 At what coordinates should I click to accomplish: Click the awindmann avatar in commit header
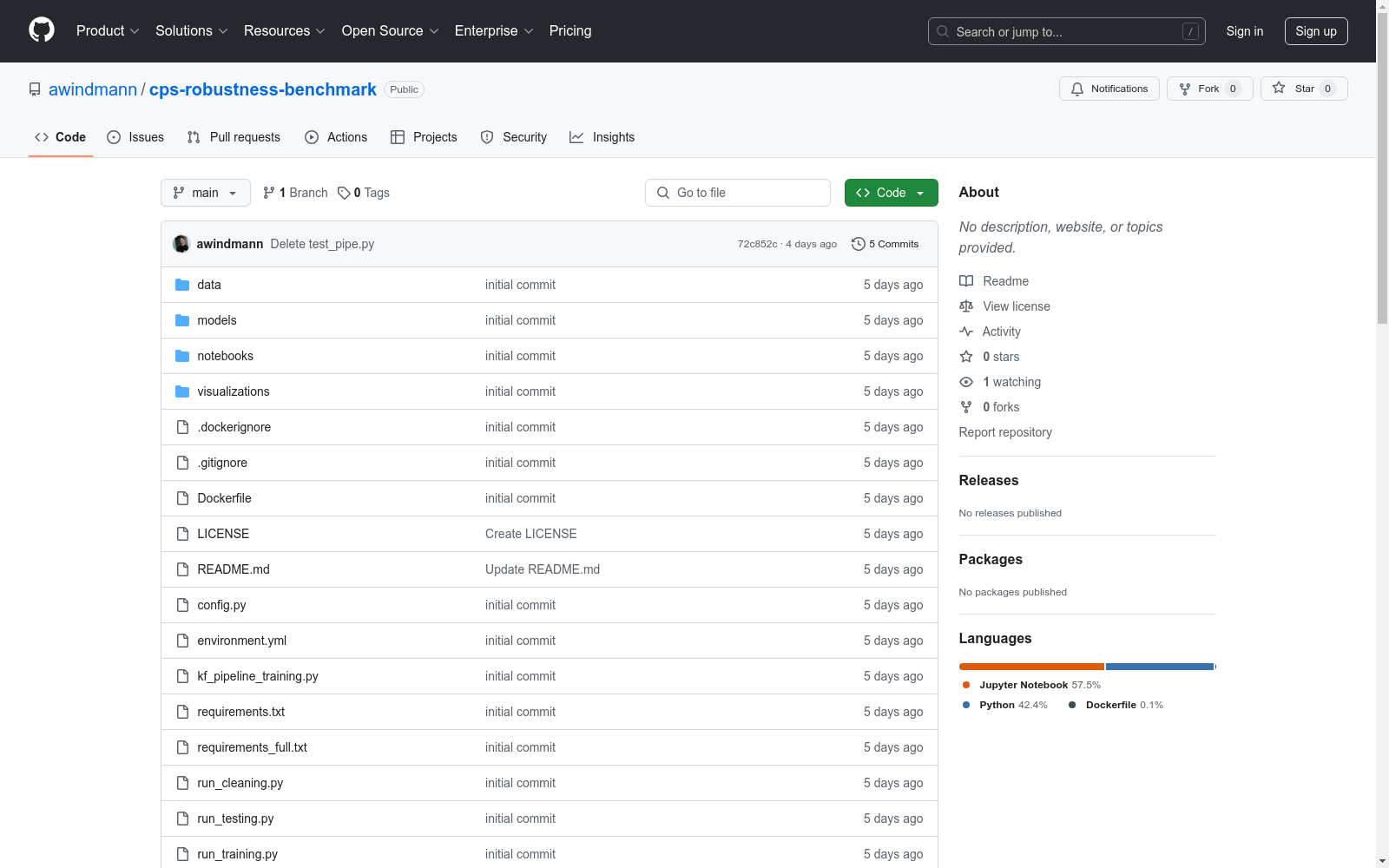(181, 244)
